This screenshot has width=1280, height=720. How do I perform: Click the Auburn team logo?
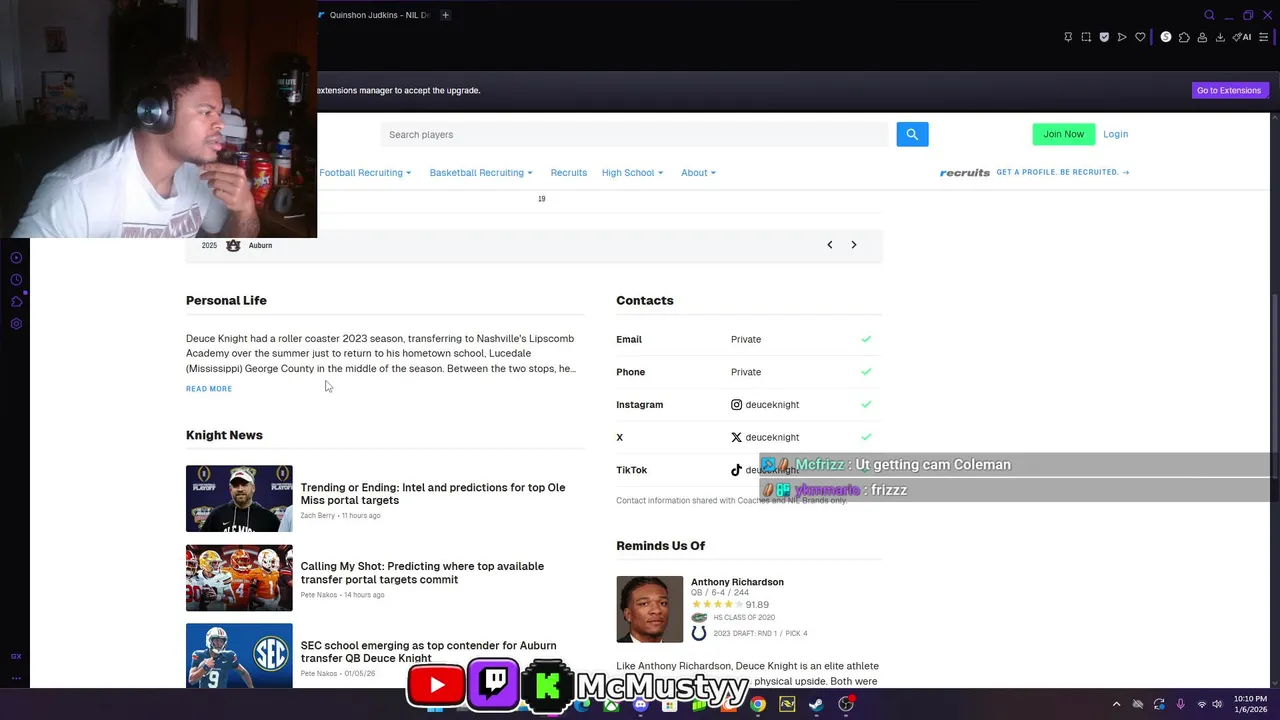coord(233,245)
